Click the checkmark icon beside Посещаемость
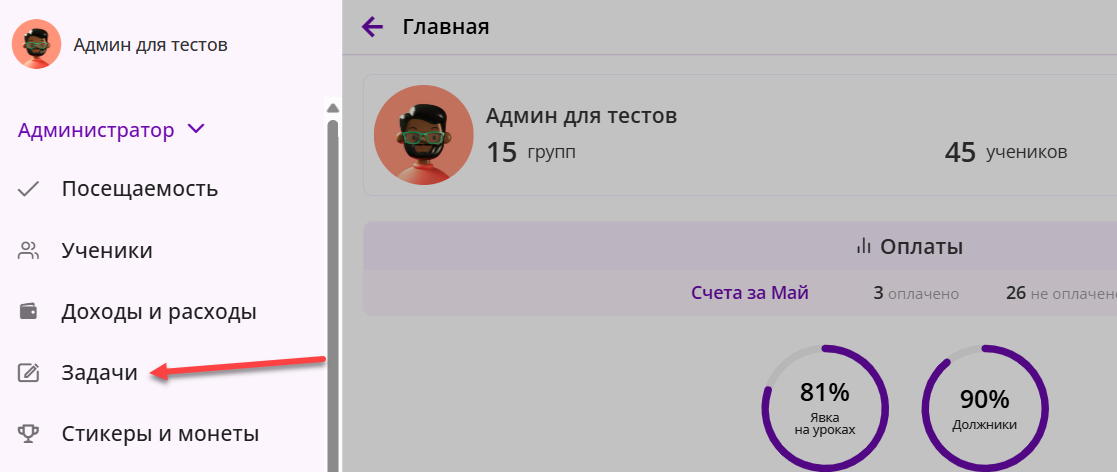1117x472 pixels. (28, 189)
